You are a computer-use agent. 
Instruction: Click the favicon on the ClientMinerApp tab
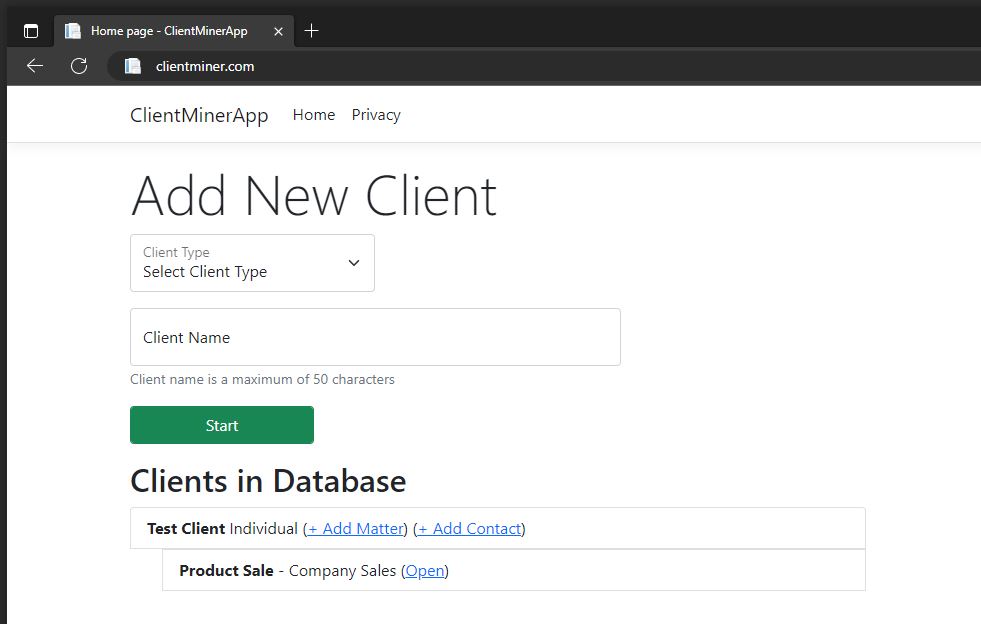[72, 30]
